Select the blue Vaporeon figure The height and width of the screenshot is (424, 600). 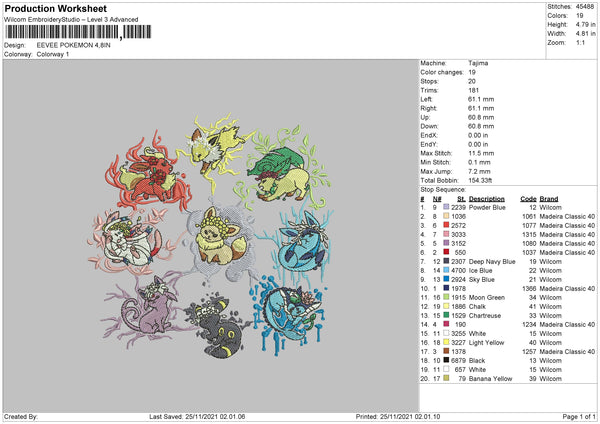coord(291,316)
